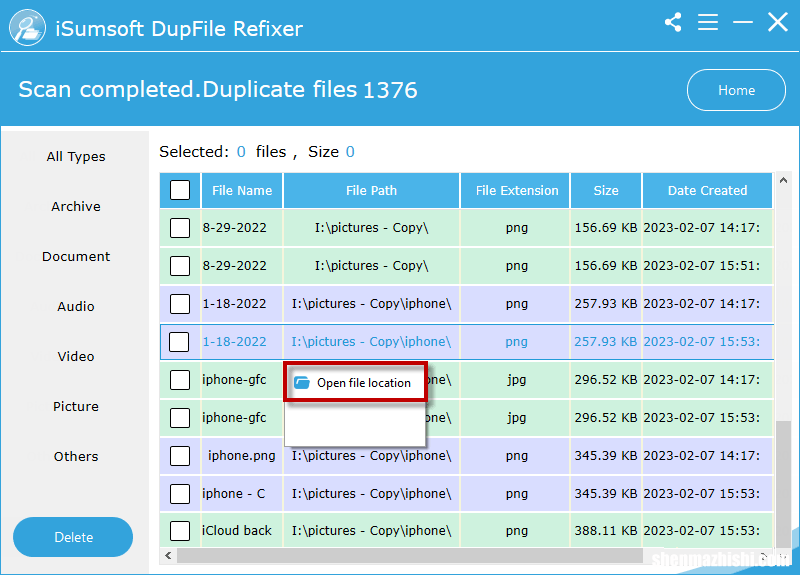Viewport: 800px width, 575px height.
Task: Go back to Home
Action: [736, 90]
